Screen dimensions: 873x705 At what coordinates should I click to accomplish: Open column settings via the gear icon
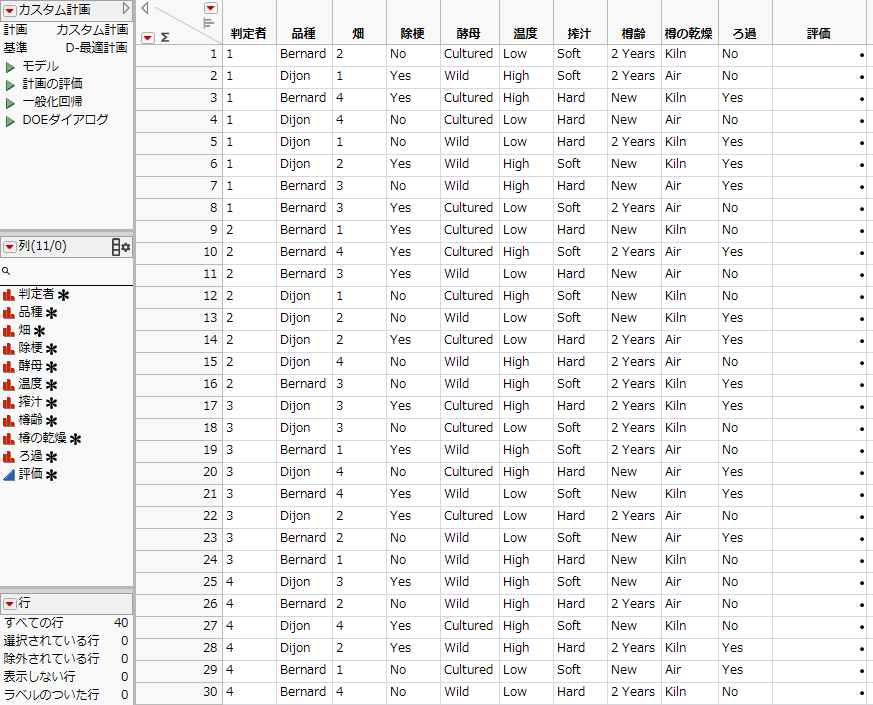tap(126, 246)
